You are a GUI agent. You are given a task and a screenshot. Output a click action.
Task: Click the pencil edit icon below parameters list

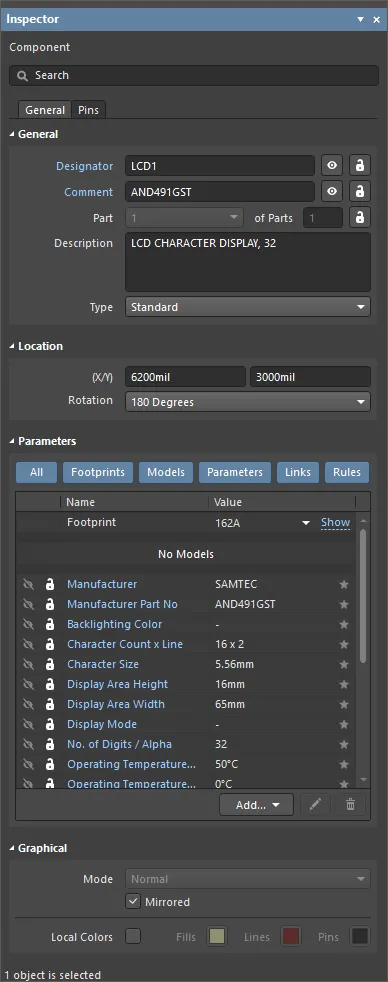tap(315, 805)
